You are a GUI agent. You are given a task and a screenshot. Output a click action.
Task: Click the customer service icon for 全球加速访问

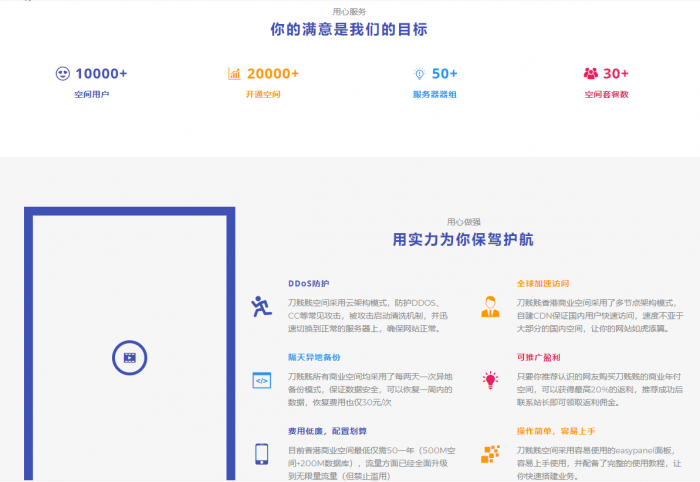[x=490, y=306]
